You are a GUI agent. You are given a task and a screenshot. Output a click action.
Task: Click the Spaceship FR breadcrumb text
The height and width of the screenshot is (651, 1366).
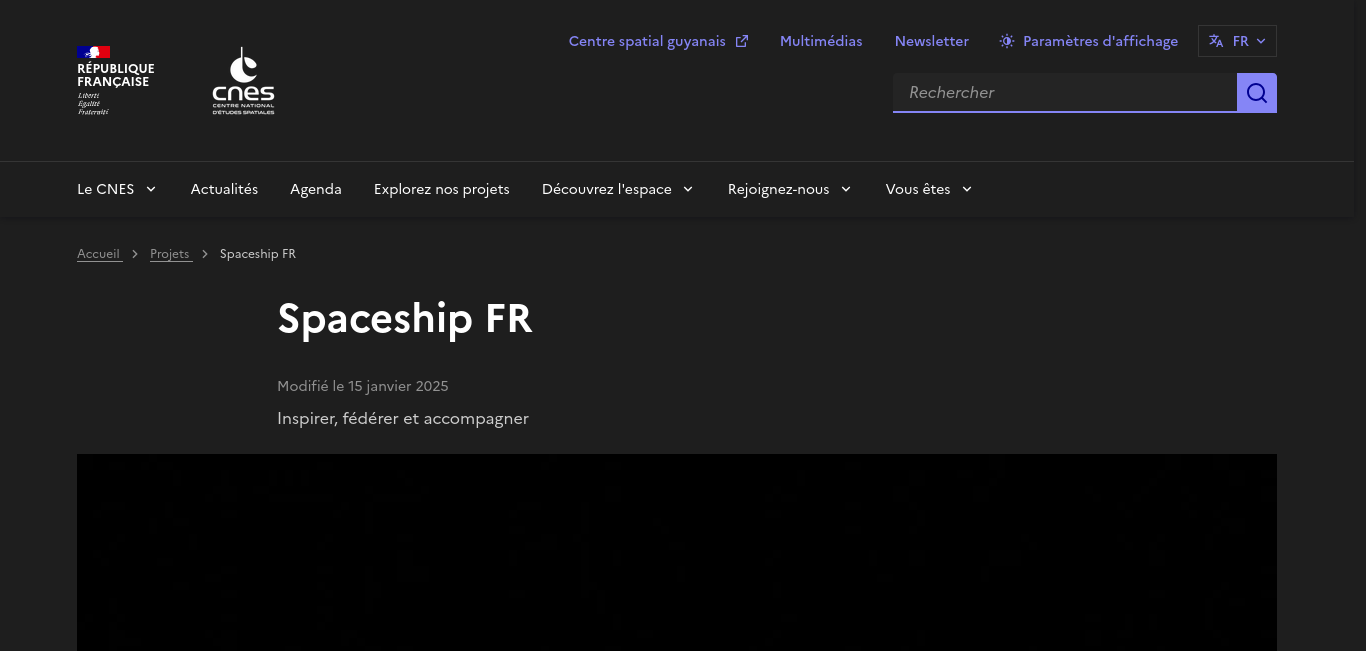point(258,254)
